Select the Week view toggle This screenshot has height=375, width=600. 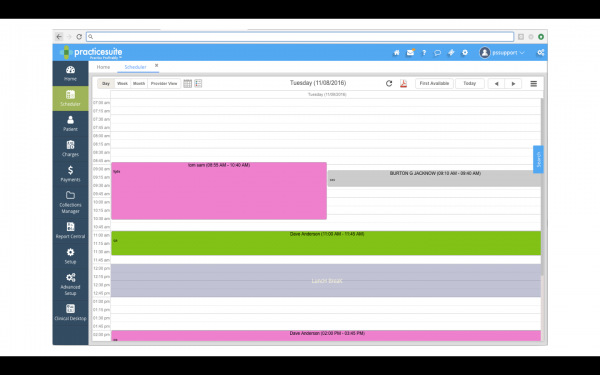coord(122,83)
